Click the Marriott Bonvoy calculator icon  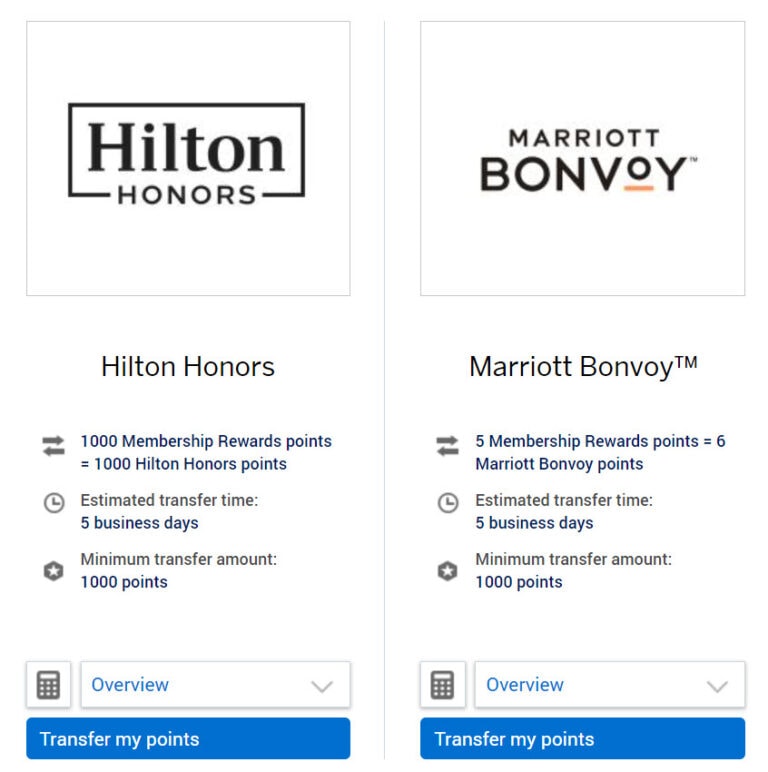(x=442, y=685)
